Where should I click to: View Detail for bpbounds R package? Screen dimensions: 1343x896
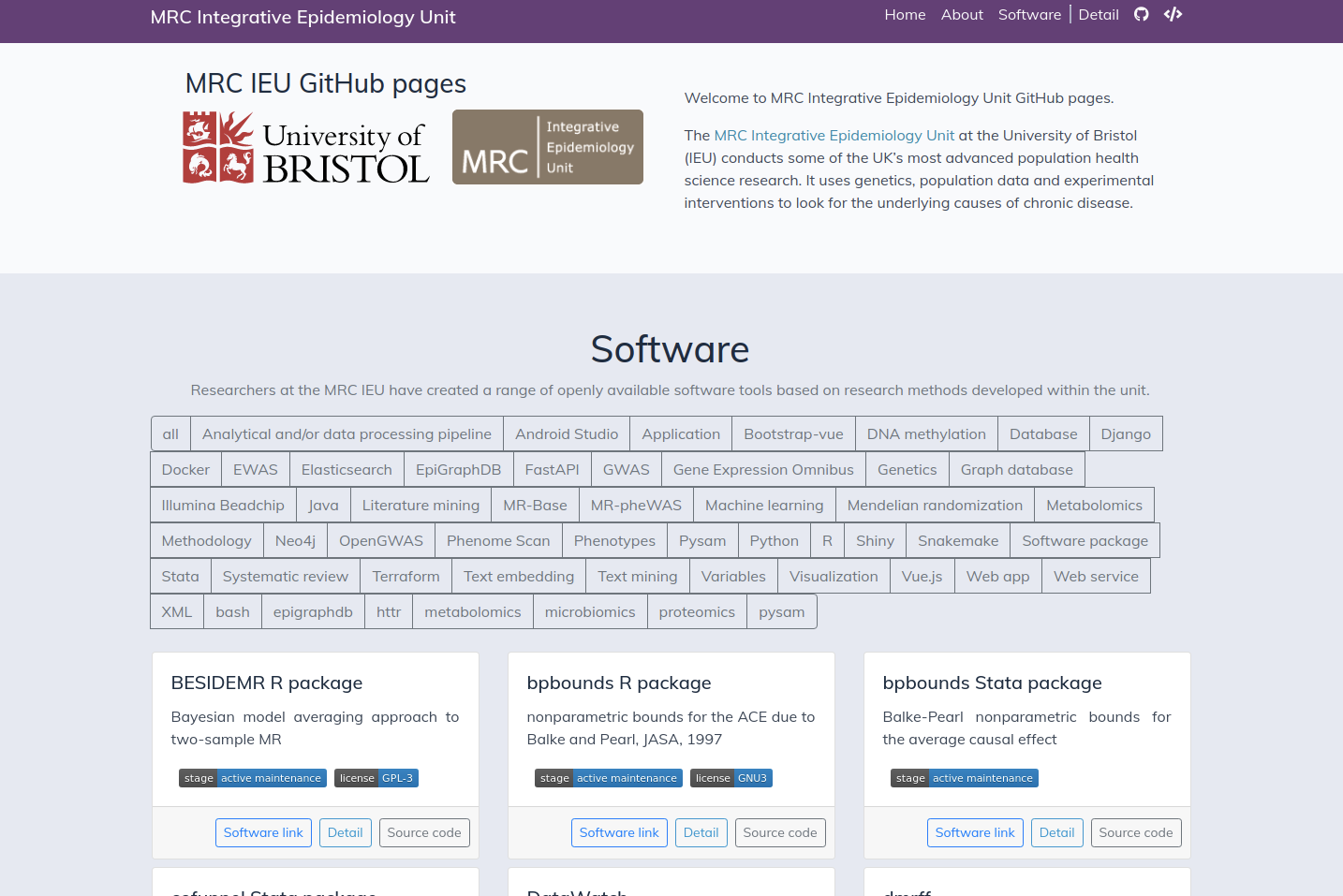pos(701,832)
